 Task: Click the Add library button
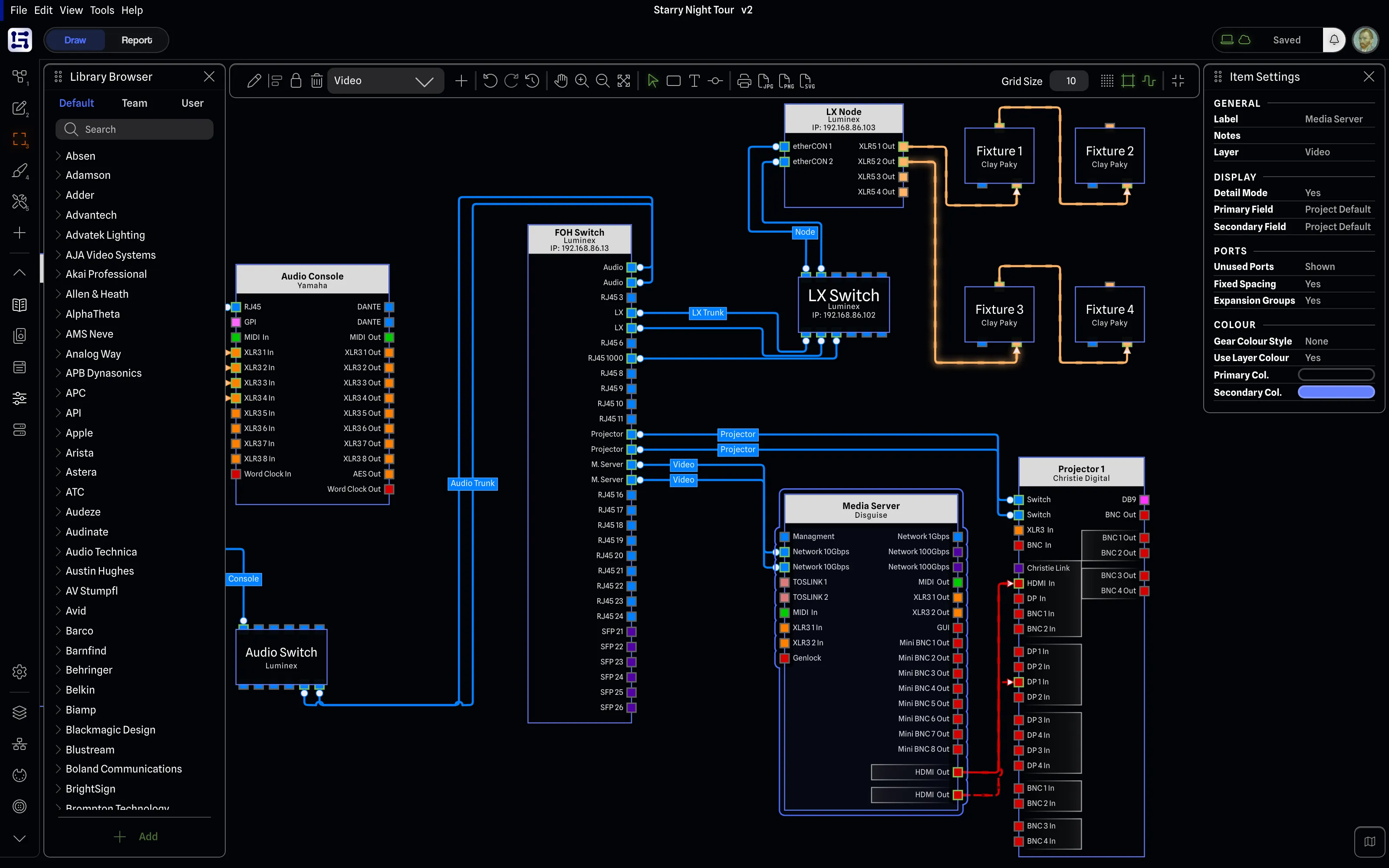(x=135, y=836)
